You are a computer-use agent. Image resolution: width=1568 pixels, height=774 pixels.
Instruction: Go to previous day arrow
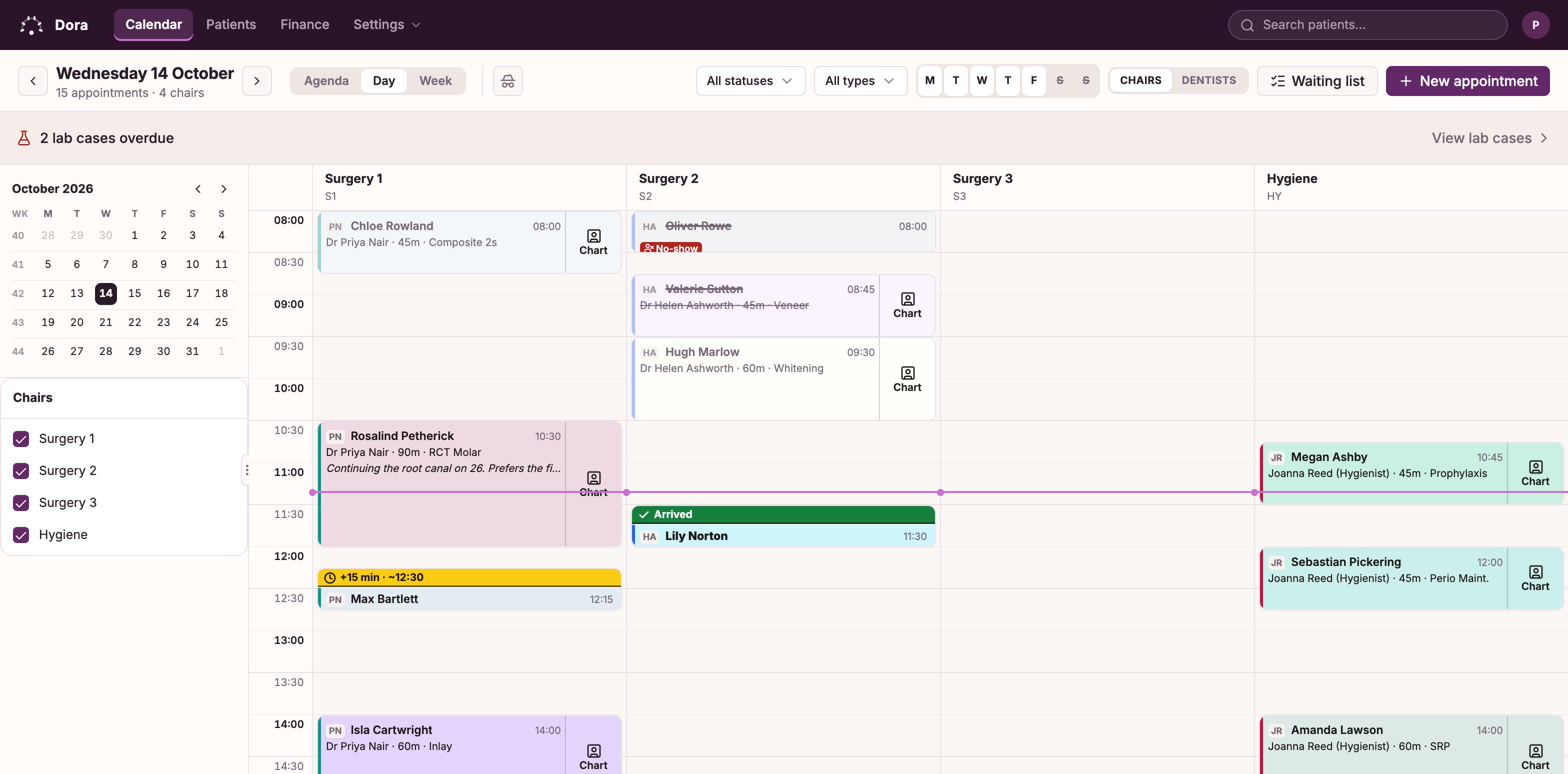coord(33,81)
